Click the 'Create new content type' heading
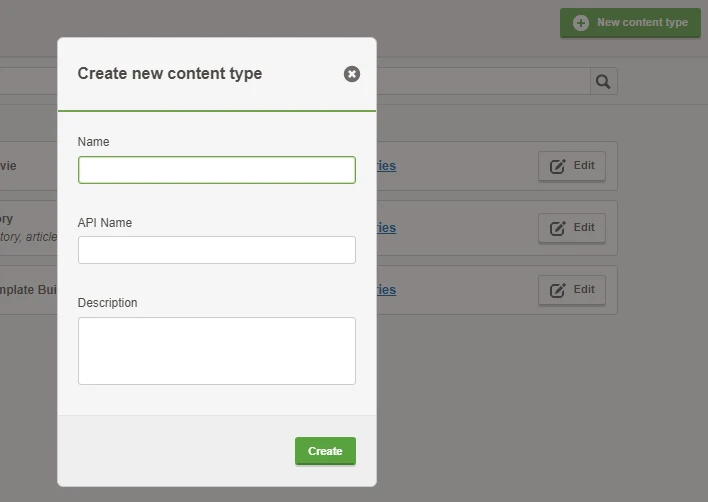Viewport: 708px width, 502px height. click(170, 74)
